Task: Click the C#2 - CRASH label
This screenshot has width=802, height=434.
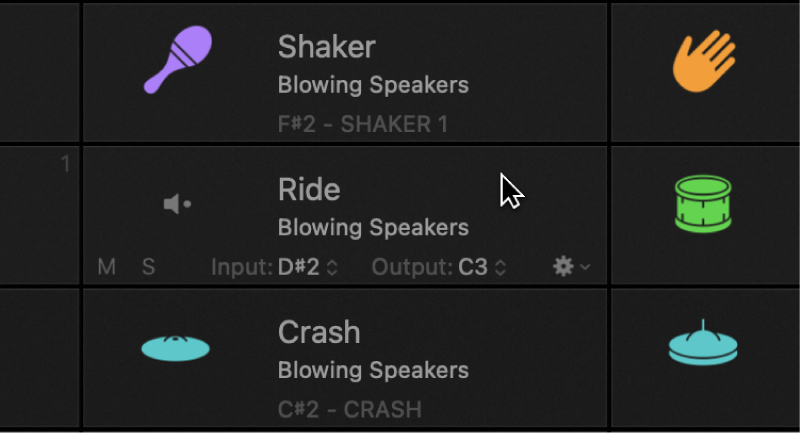Action: [349, 409]
